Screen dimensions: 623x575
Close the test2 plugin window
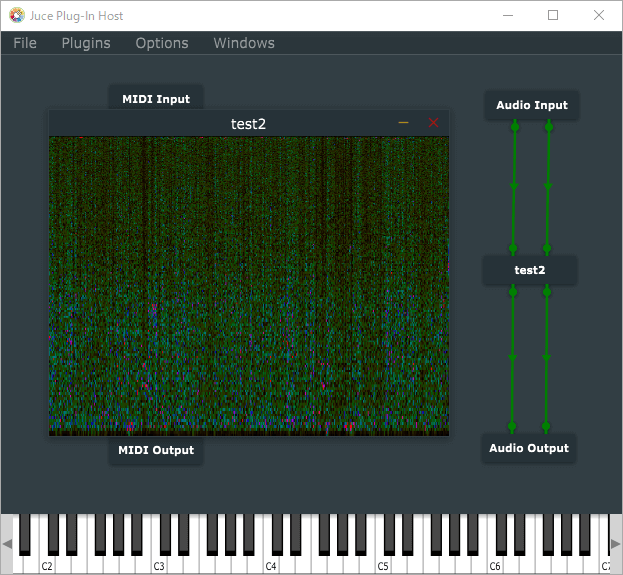[433, 123]
